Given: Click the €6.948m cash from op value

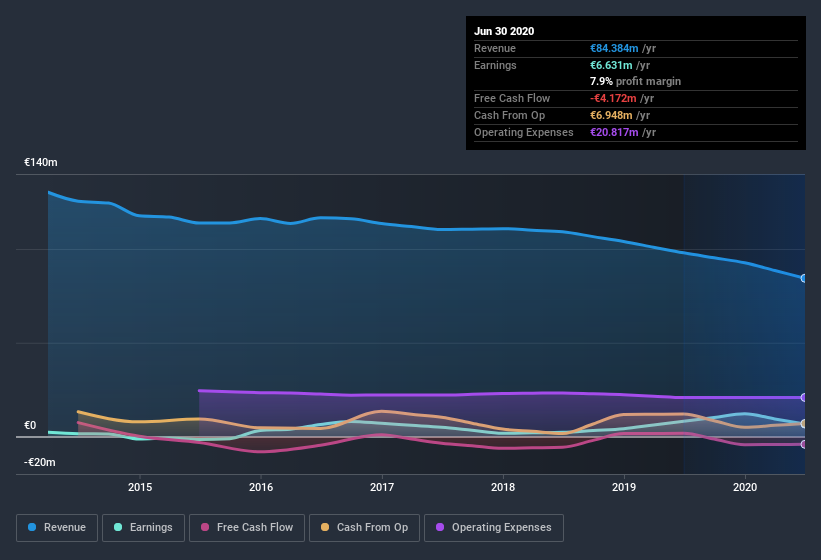Looking at the screenshot, I should [x=611, y=115].
